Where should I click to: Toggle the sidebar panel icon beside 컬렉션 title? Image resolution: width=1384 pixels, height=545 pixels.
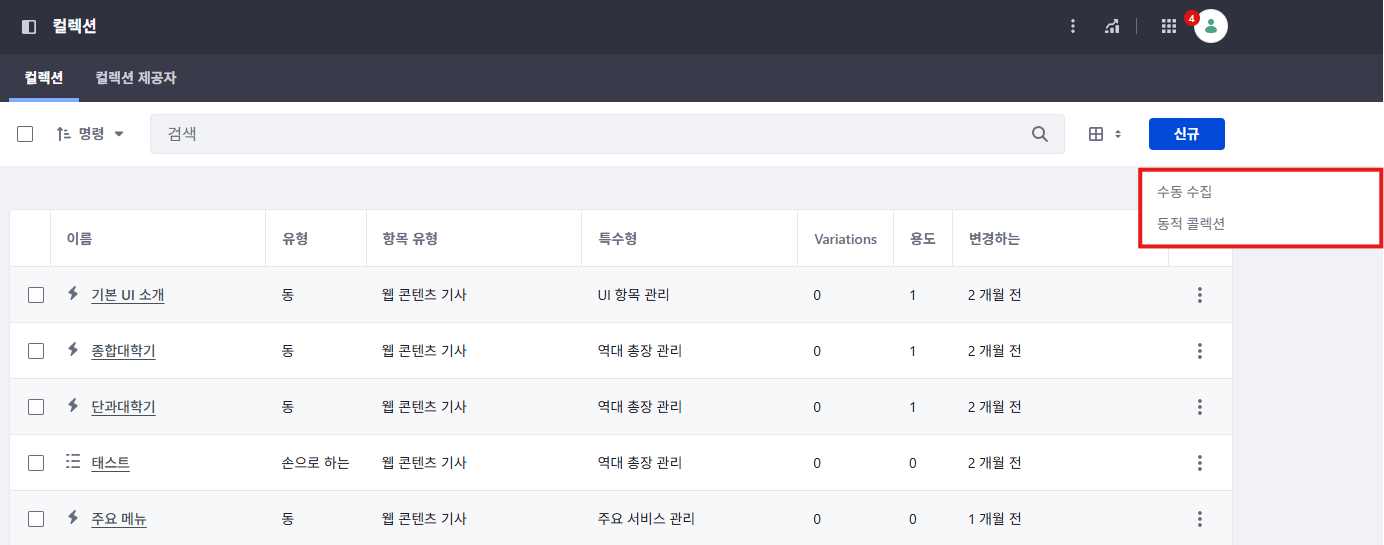point(29,27)
